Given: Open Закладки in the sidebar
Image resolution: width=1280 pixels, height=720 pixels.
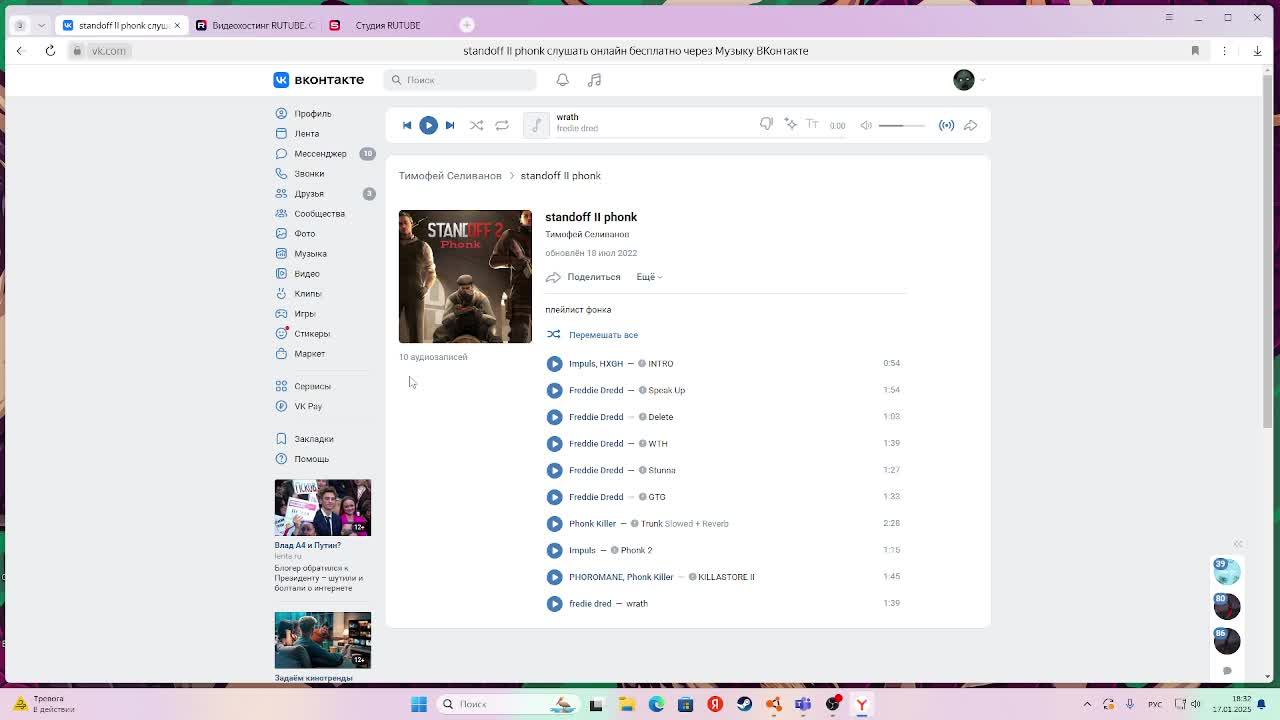Looking at the screenshot, I should (313, 439).
